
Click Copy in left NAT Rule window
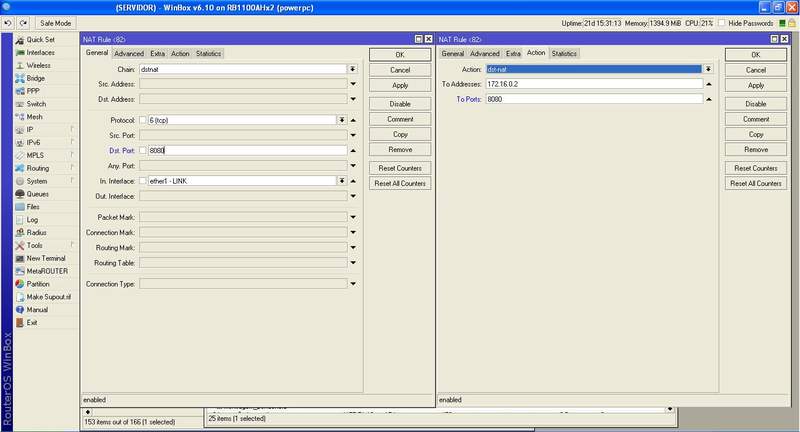pyautogui.click(x=400, y=134)
